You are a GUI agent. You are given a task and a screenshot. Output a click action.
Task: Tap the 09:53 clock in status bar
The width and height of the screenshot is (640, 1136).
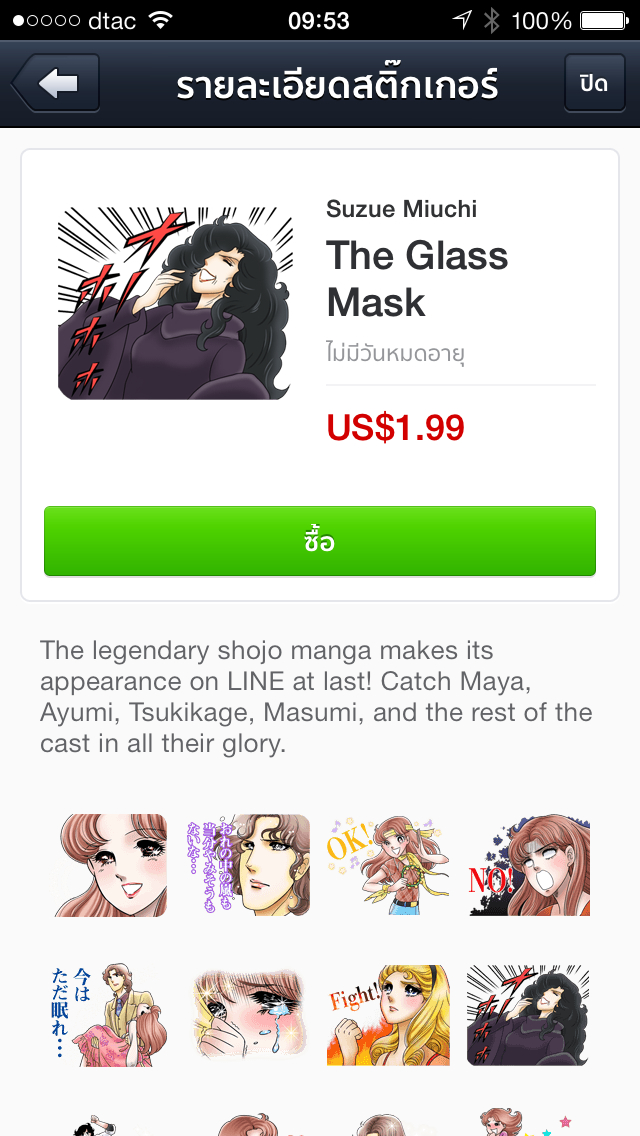pyautogui.click(x=319, y=20)
